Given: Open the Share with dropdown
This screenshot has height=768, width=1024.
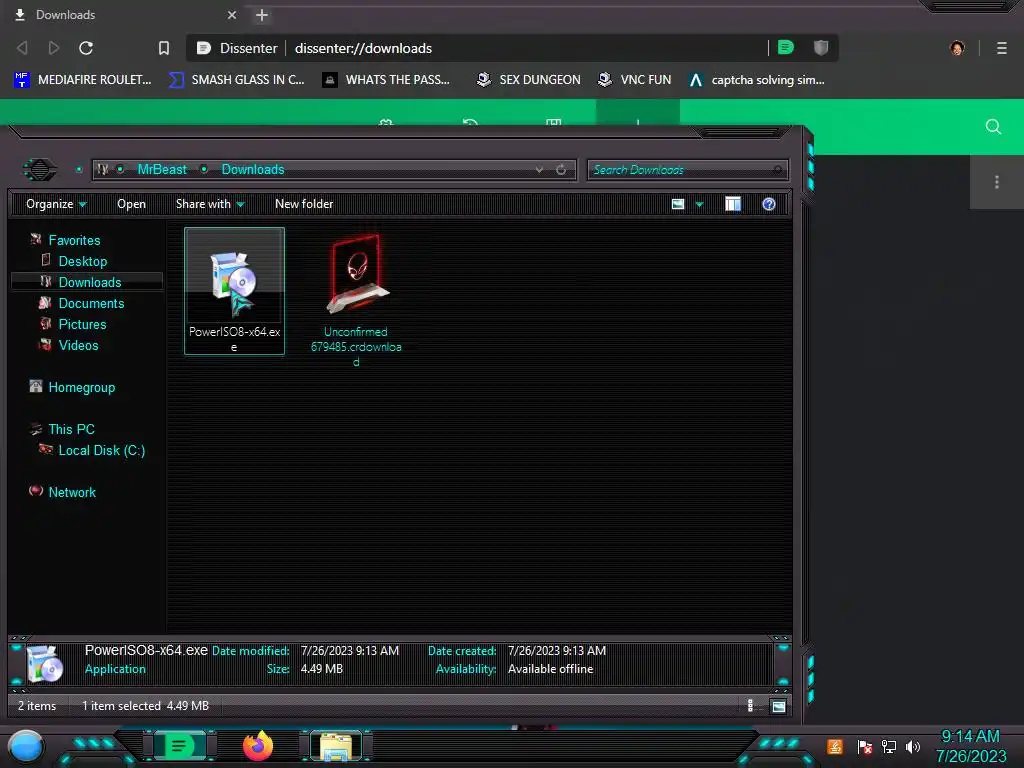Looking at the screenshot, I should click(x=210, y=204).
